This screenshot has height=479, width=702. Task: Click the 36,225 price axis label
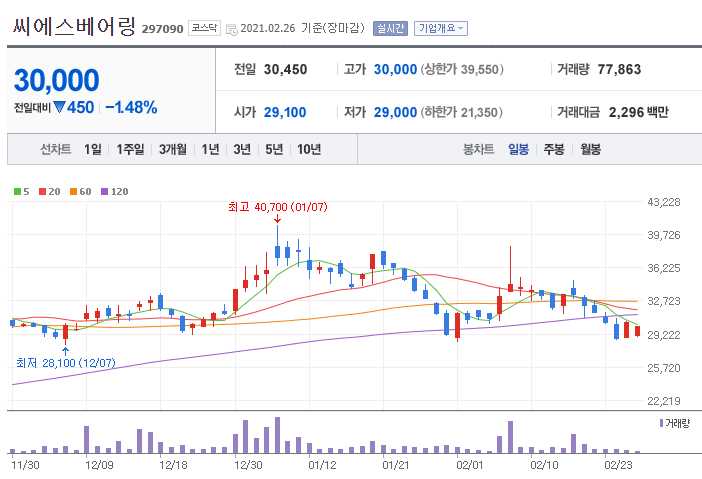tap(663, 268)
